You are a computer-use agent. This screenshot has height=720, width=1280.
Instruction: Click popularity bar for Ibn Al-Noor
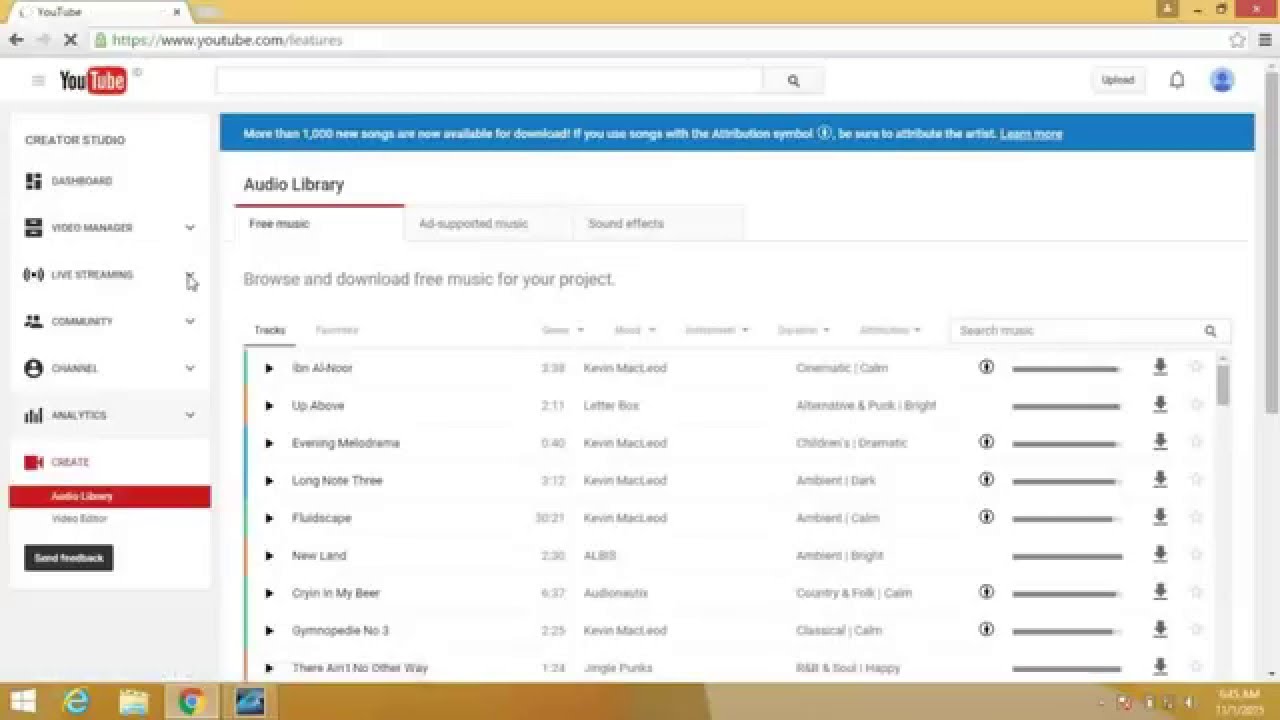[1067, 369]
